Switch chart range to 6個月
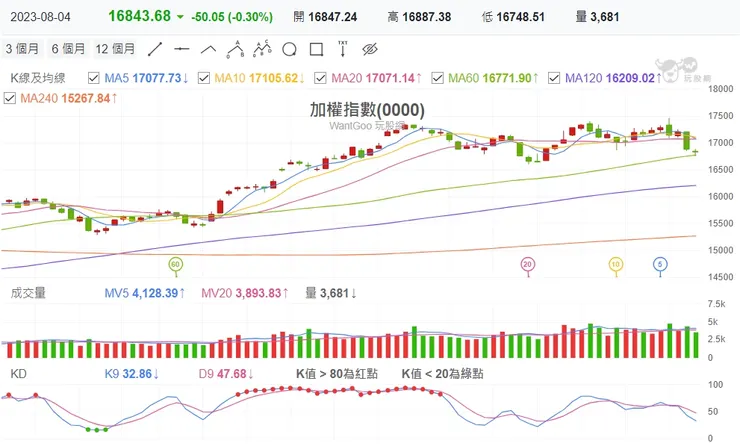The width and height of the screenshot is (740, 444). click(66, 49)
